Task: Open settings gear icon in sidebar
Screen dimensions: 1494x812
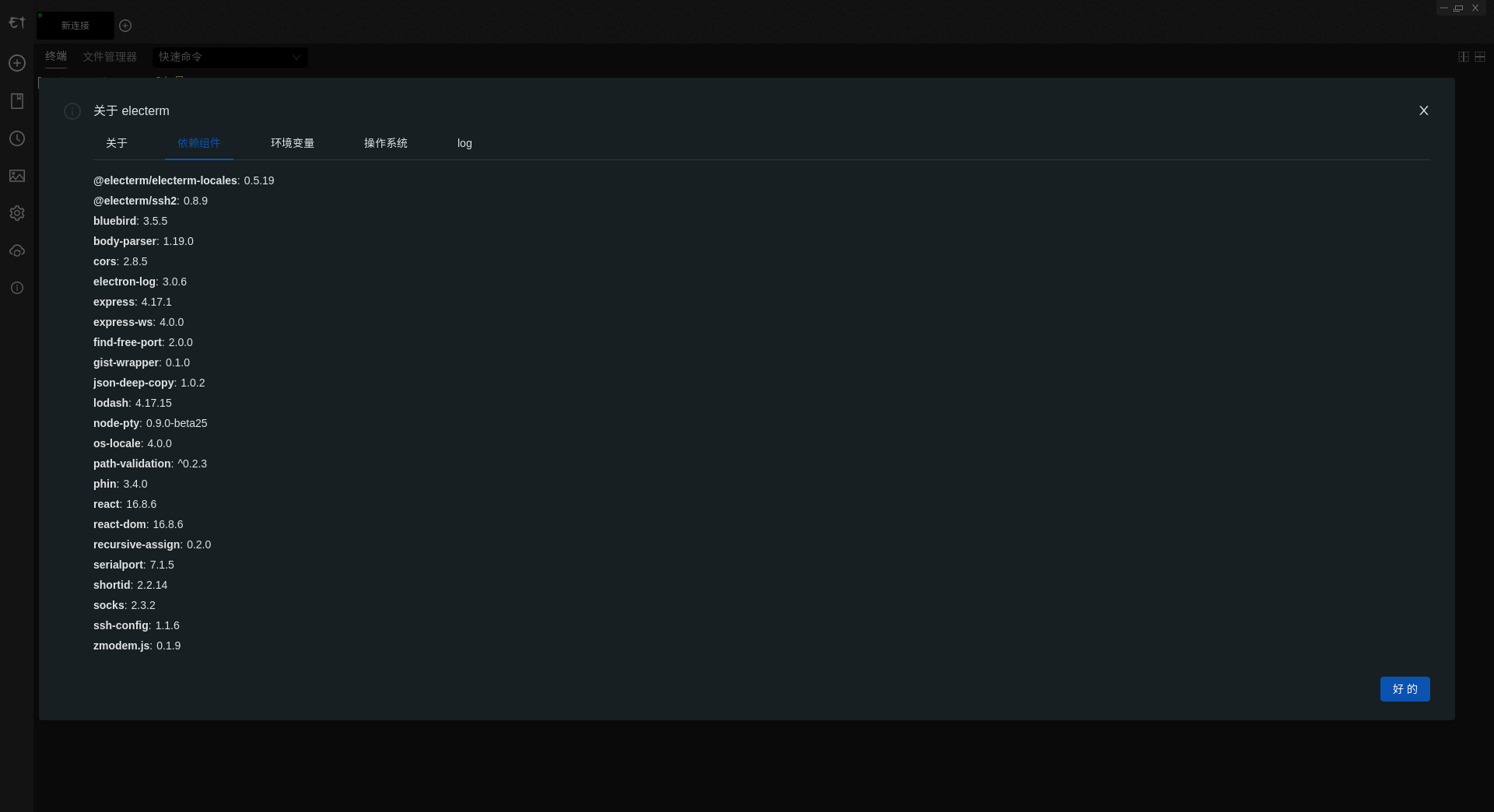Action: pos(17,213)
